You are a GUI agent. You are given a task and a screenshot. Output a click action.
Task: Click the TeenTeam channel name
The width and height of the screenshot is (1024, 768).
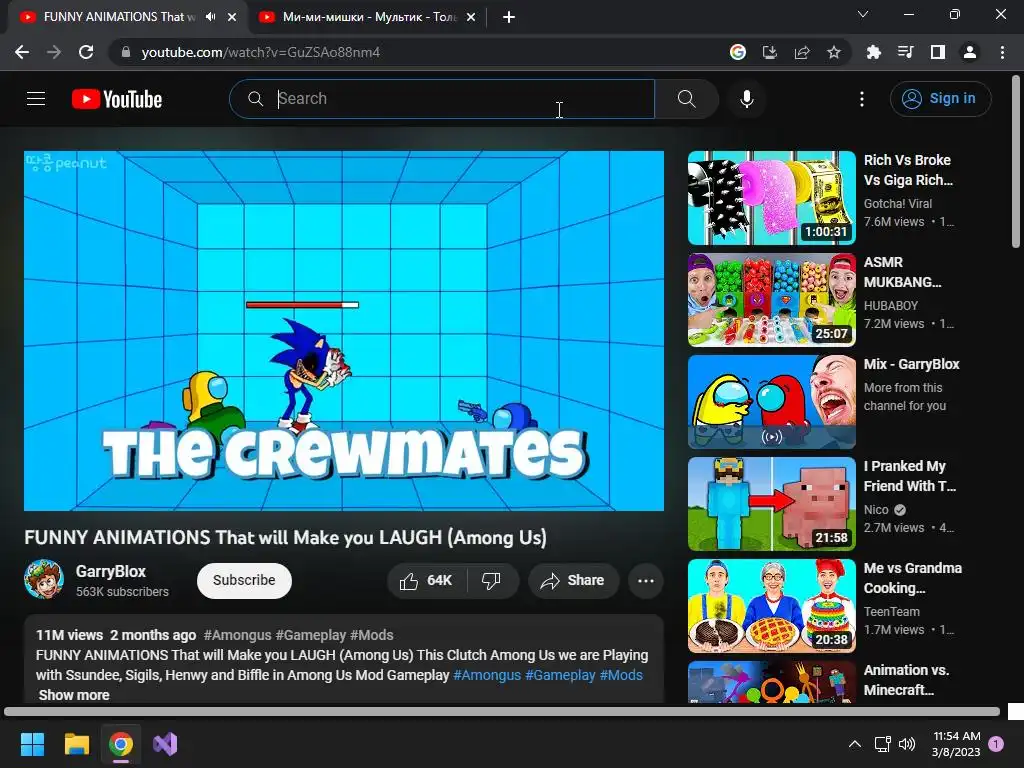click(891, 611)
